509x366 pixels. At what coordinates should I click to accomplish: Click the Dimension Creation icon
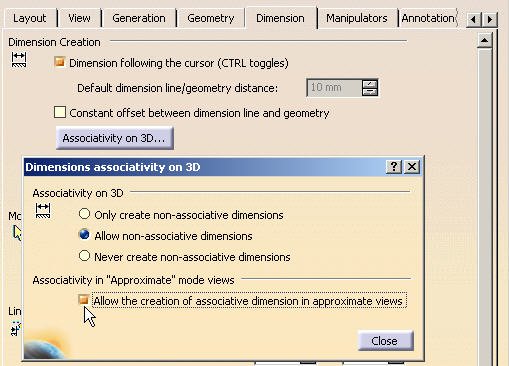19,60
